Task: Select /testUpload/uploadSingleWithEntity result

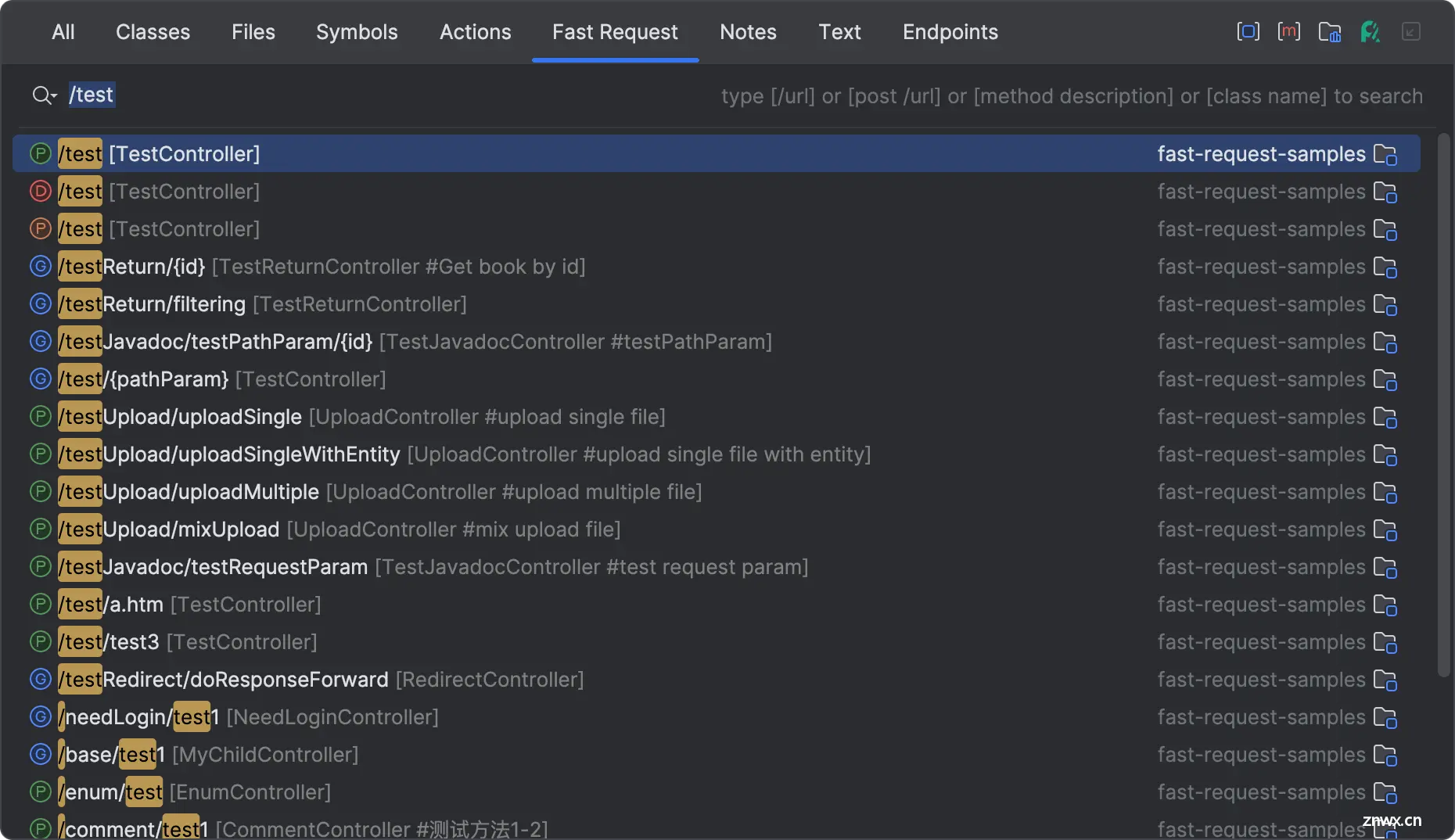Action: point(717,454)
